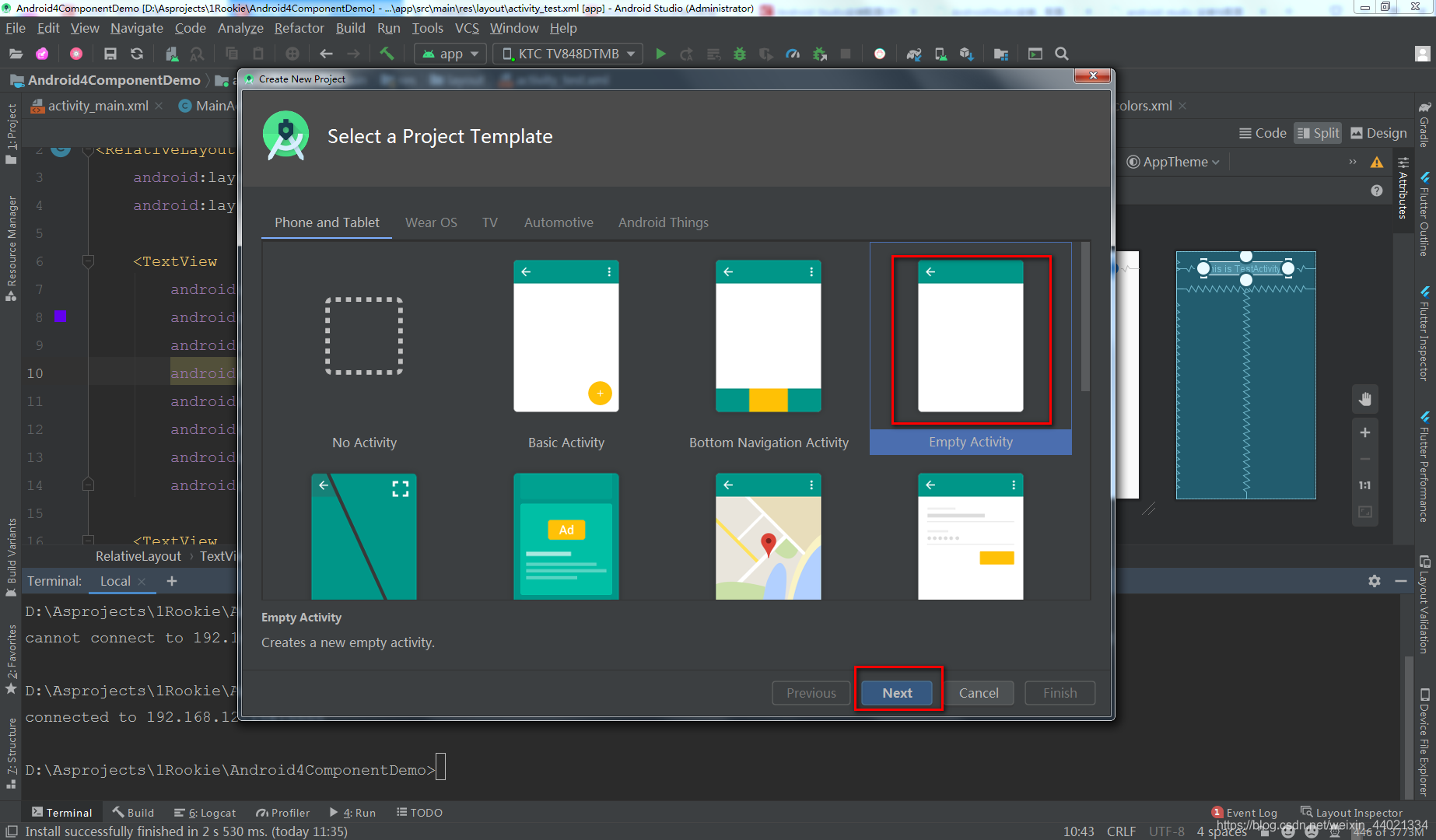Click the Search Everywhere magnifier icon

tap(1061, 54)
